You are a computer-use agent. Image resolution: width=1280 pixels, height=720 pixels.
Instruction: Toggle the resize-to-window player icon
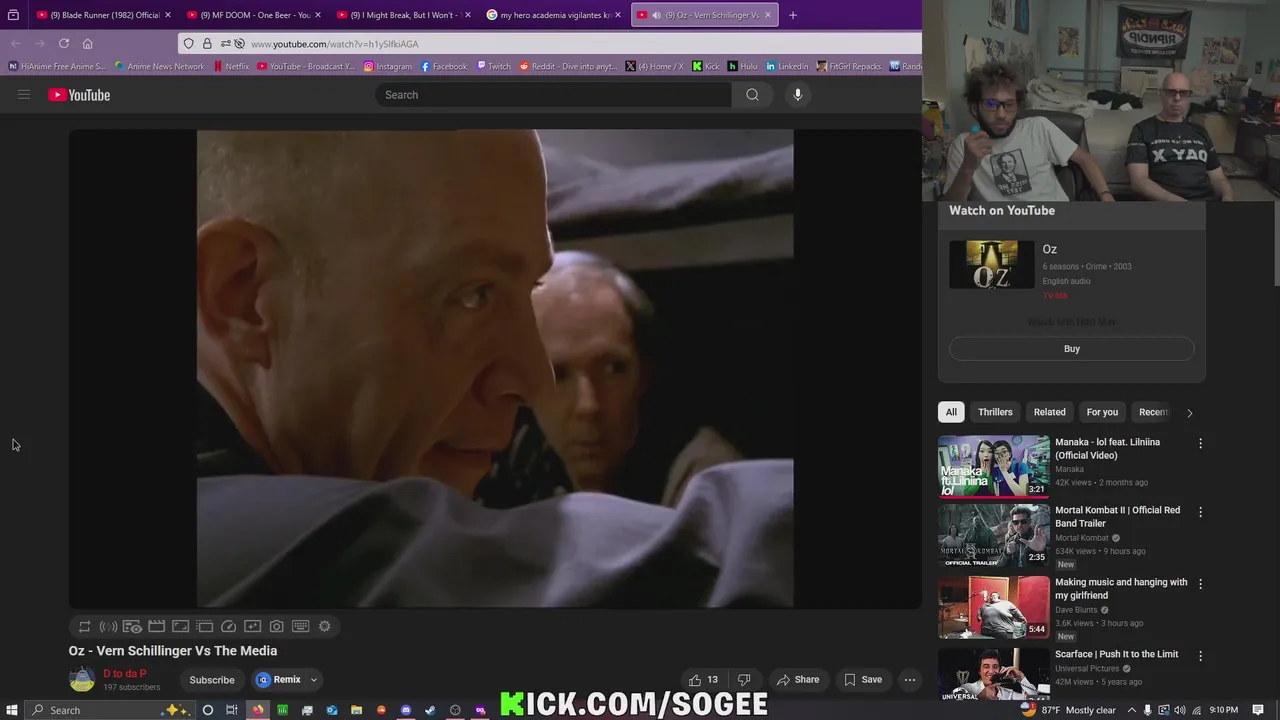(x=180, y=626)
